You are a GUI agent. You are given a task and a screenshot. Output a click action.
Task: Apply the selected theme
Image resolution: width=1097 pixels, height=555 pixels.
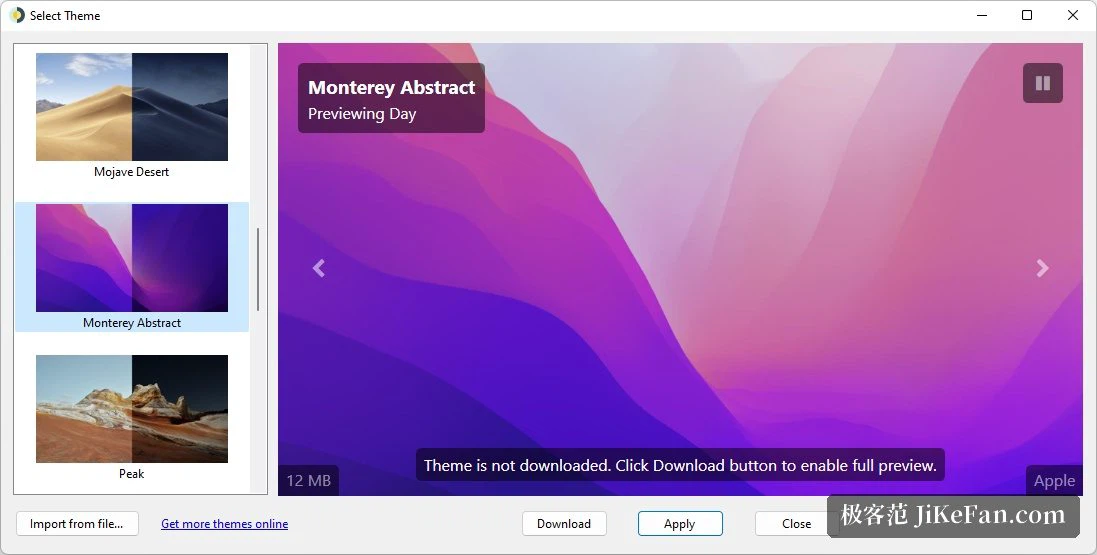680,524
